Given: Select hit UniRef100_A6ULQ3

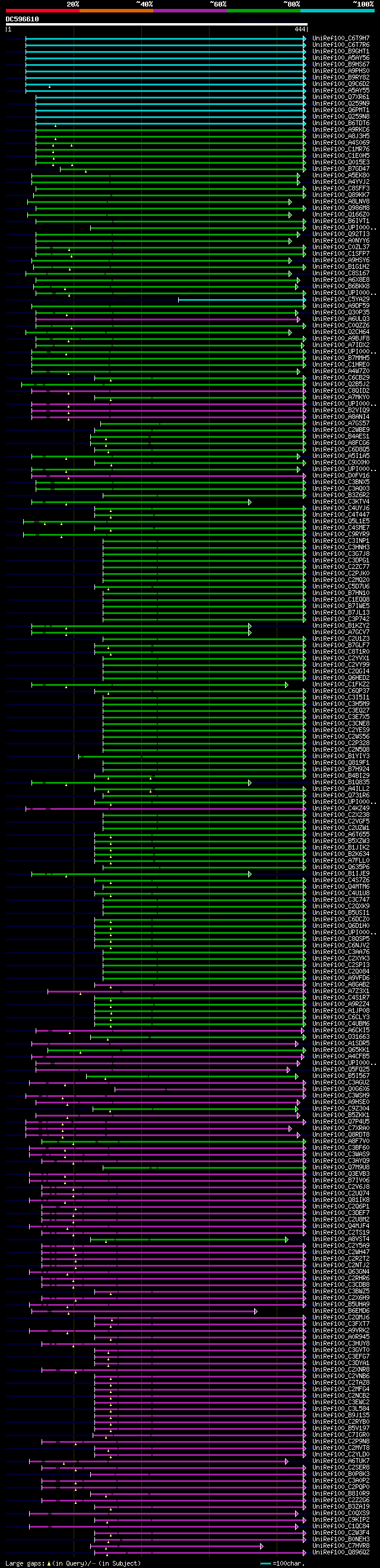Looking at the screenshot, I should point(340,319).
